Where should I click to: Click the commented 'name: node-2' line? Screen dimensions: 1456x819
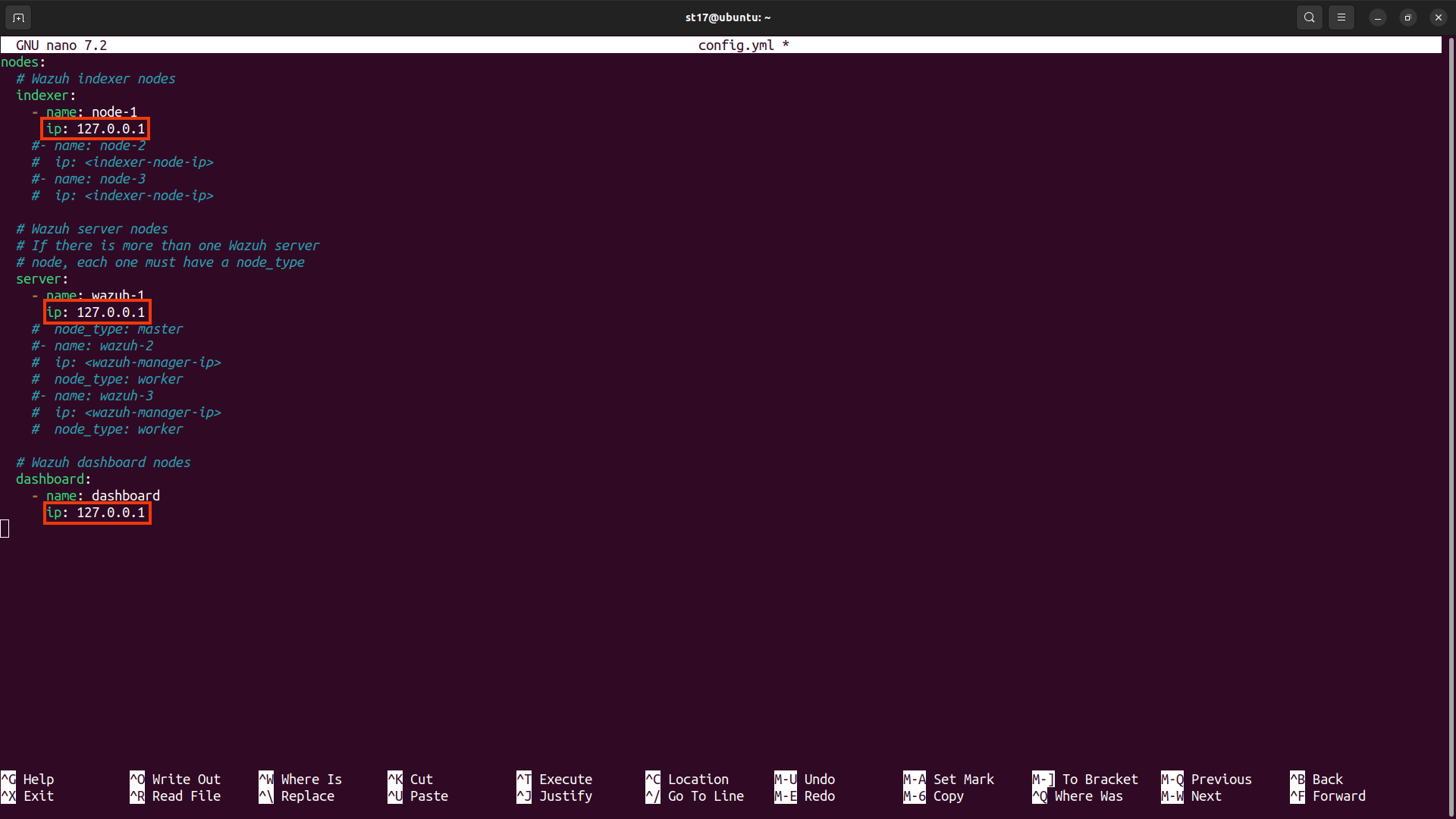pyautogui.click(x=89, y=146)
